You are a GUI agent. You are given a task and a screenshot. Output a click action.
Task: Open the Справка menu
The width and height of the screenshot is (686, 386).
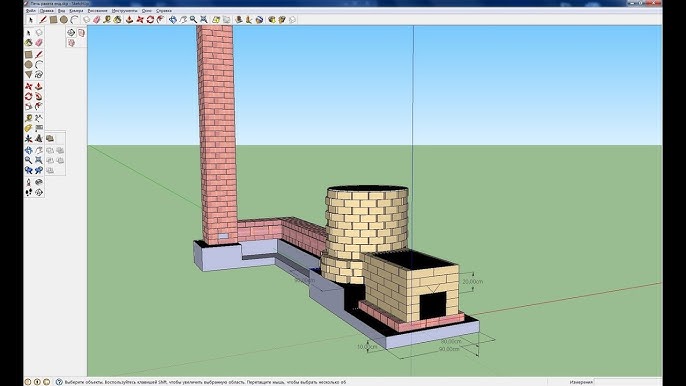tap(164, 11)
